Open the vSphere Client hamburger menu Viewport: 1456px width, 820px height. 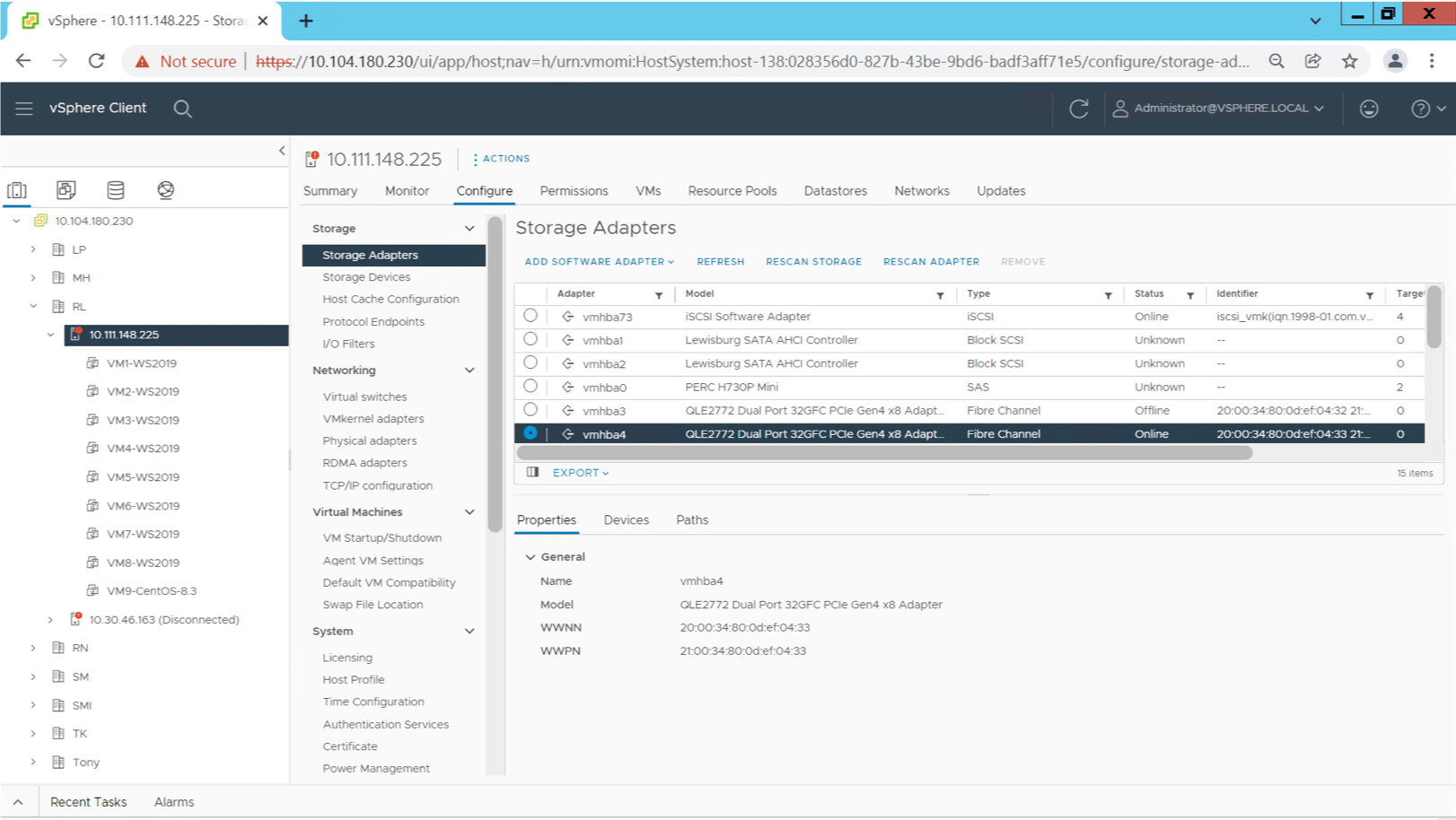(24, 109)
